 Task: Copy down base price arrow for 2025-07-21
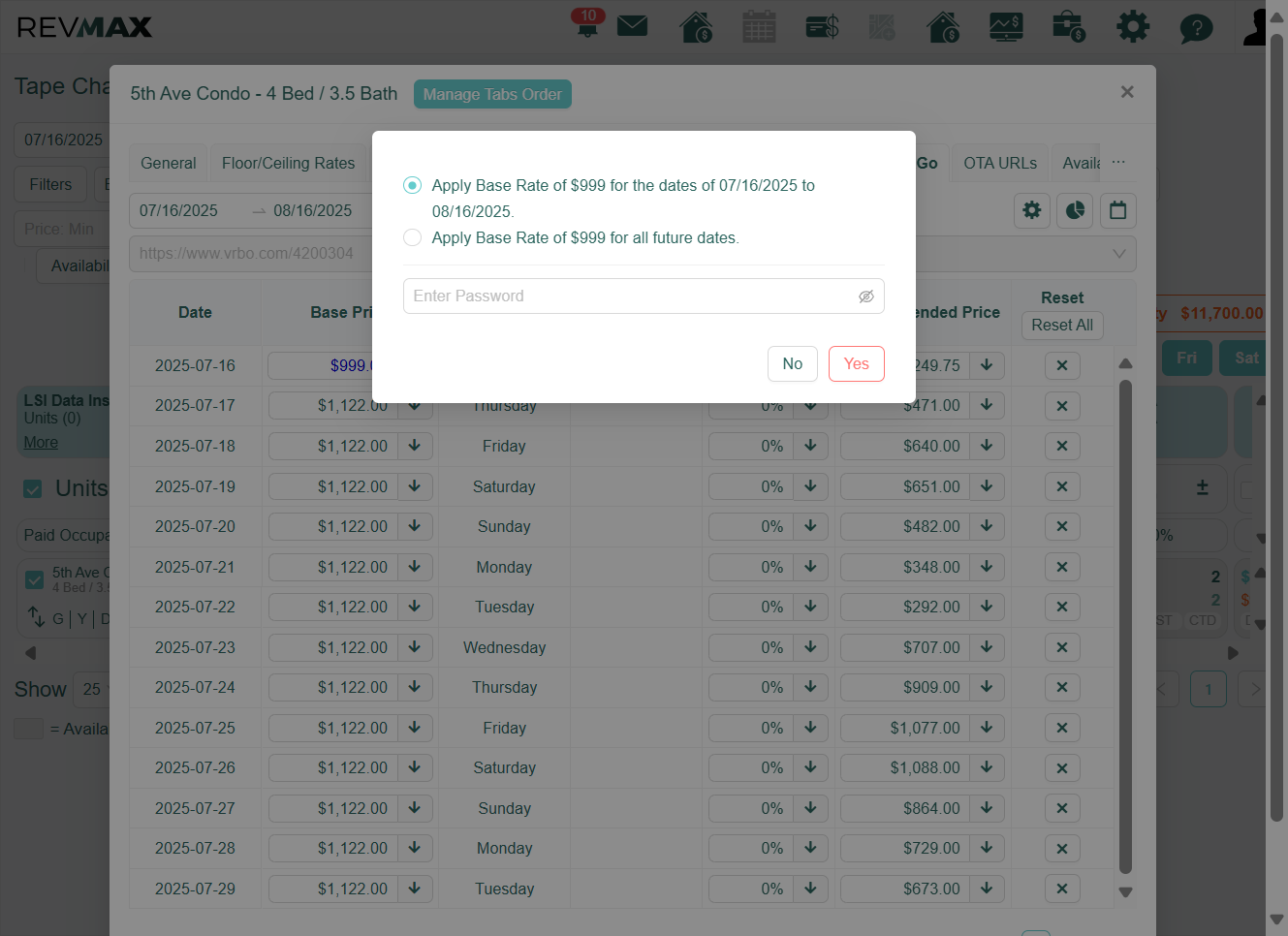pos(415,567)
